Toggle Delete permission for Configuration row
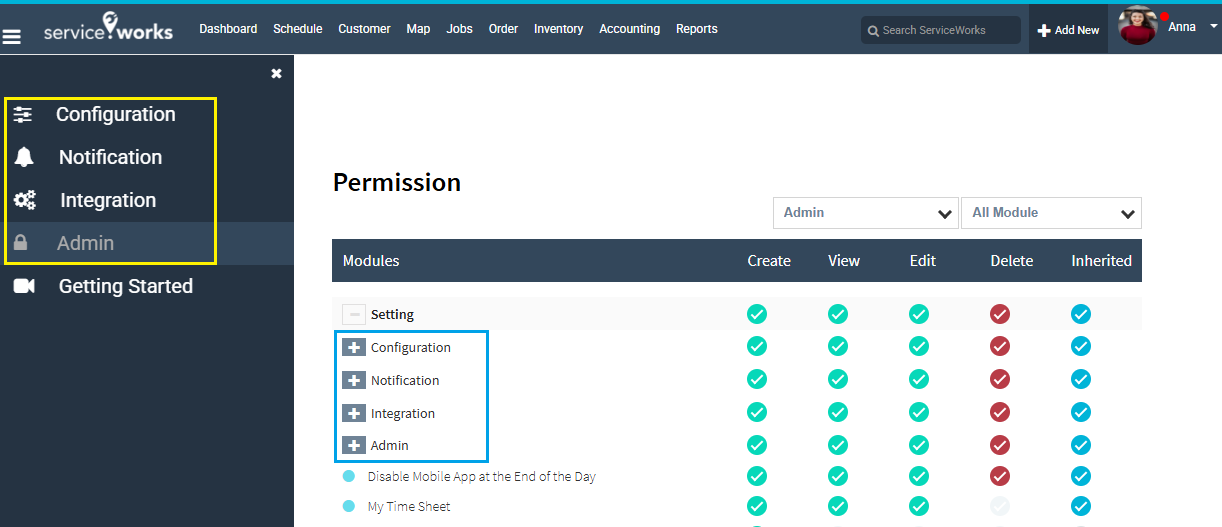Viewport: 1222px width, 527px height. coord(1000,347)
